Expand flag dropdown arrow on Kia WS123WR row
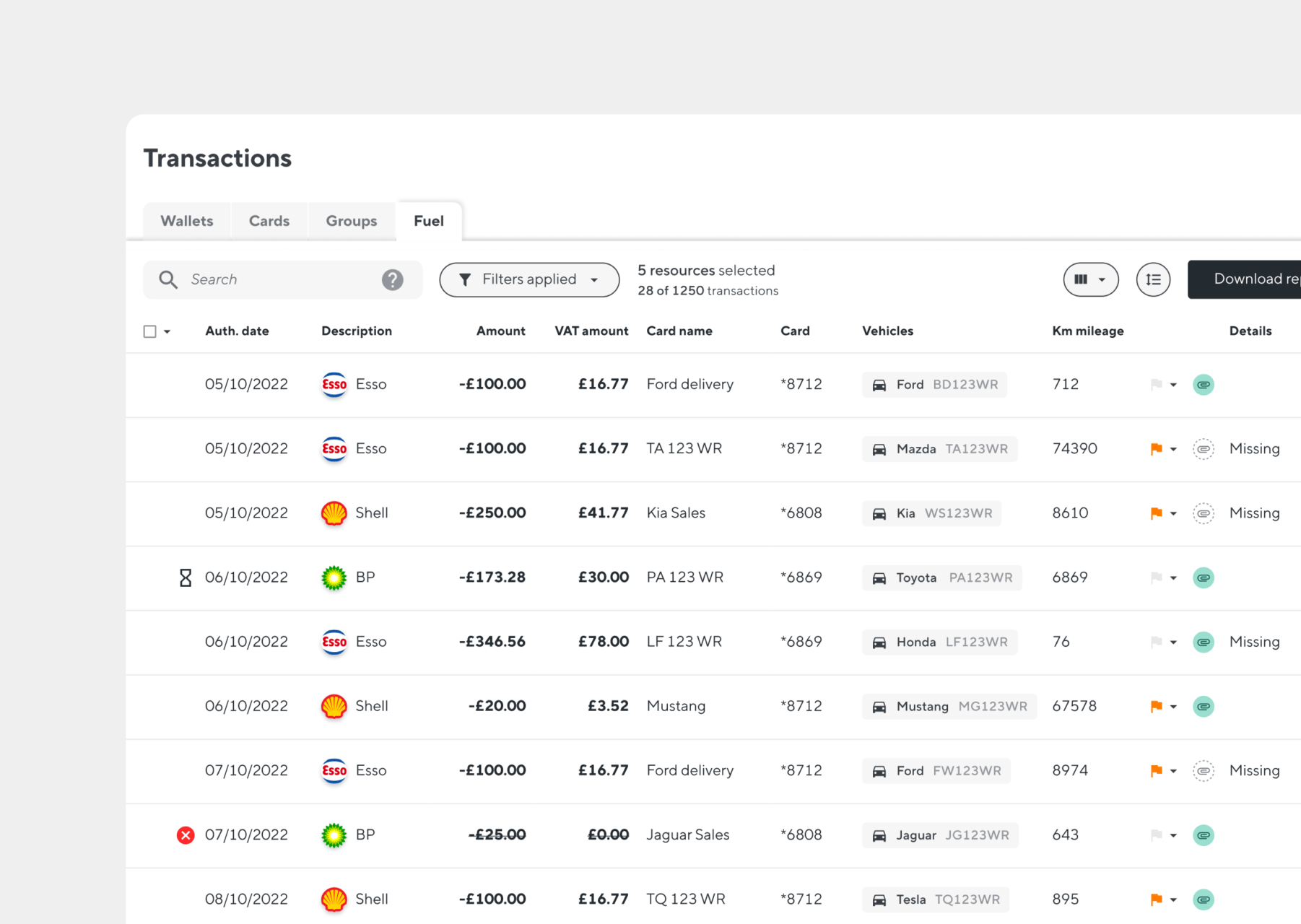This screenshot has height=924, width=1301. click(1173, 513)
